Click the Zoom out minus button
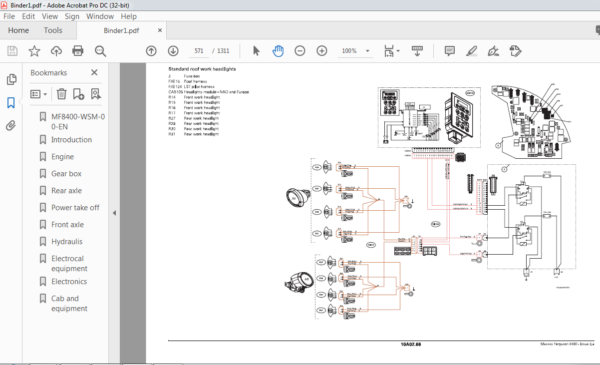600x365 pixels. click(x=300, y=51)
